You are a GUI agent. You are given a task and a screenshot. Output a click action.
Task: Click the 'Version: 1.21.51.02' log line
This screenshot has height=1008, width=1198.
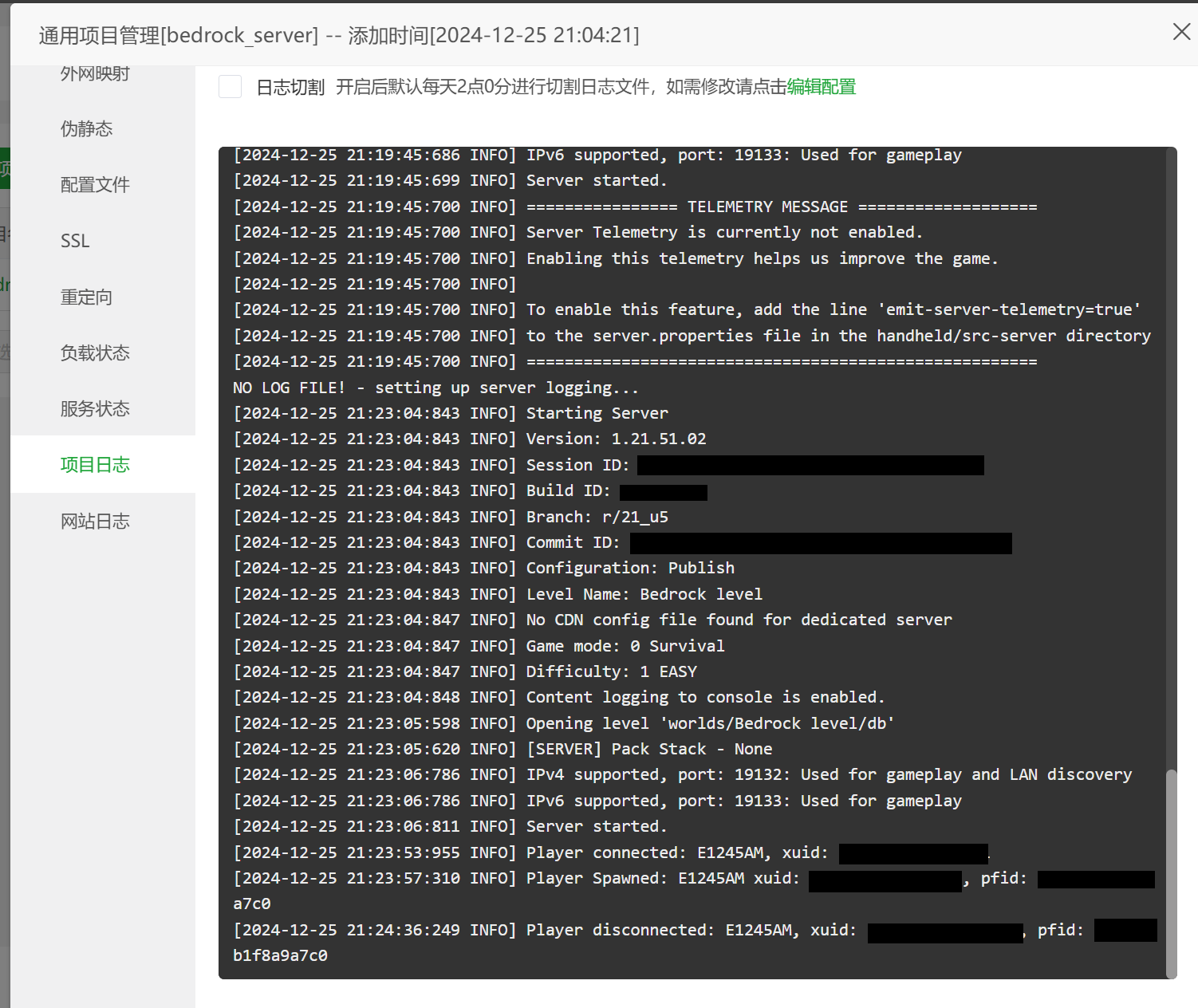click(x=469, y=439)
